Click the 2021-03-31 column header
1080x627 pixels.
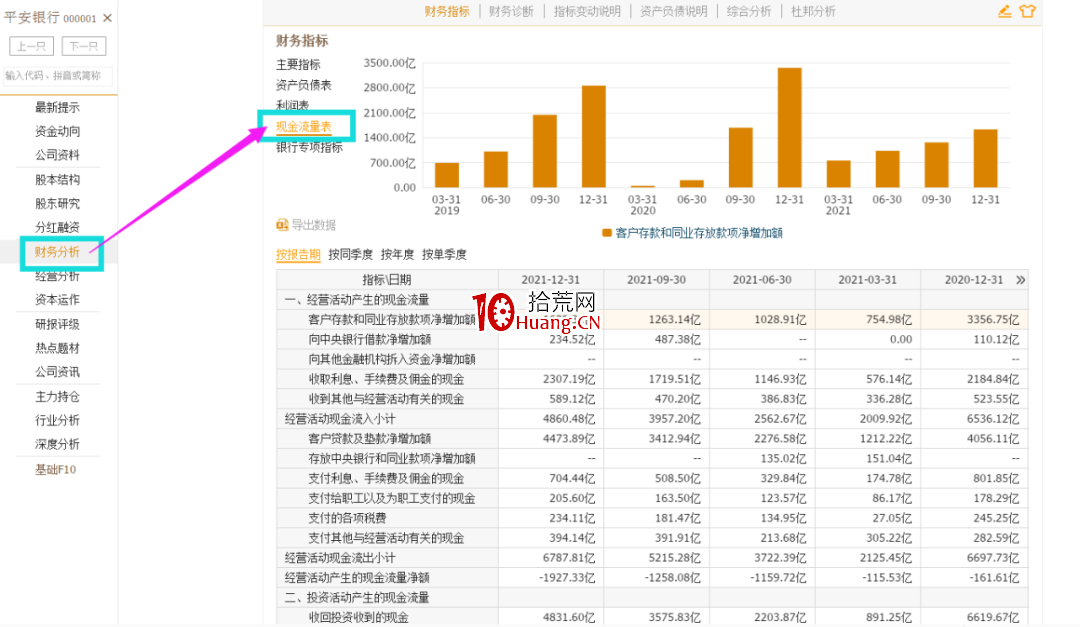point(867,280)
